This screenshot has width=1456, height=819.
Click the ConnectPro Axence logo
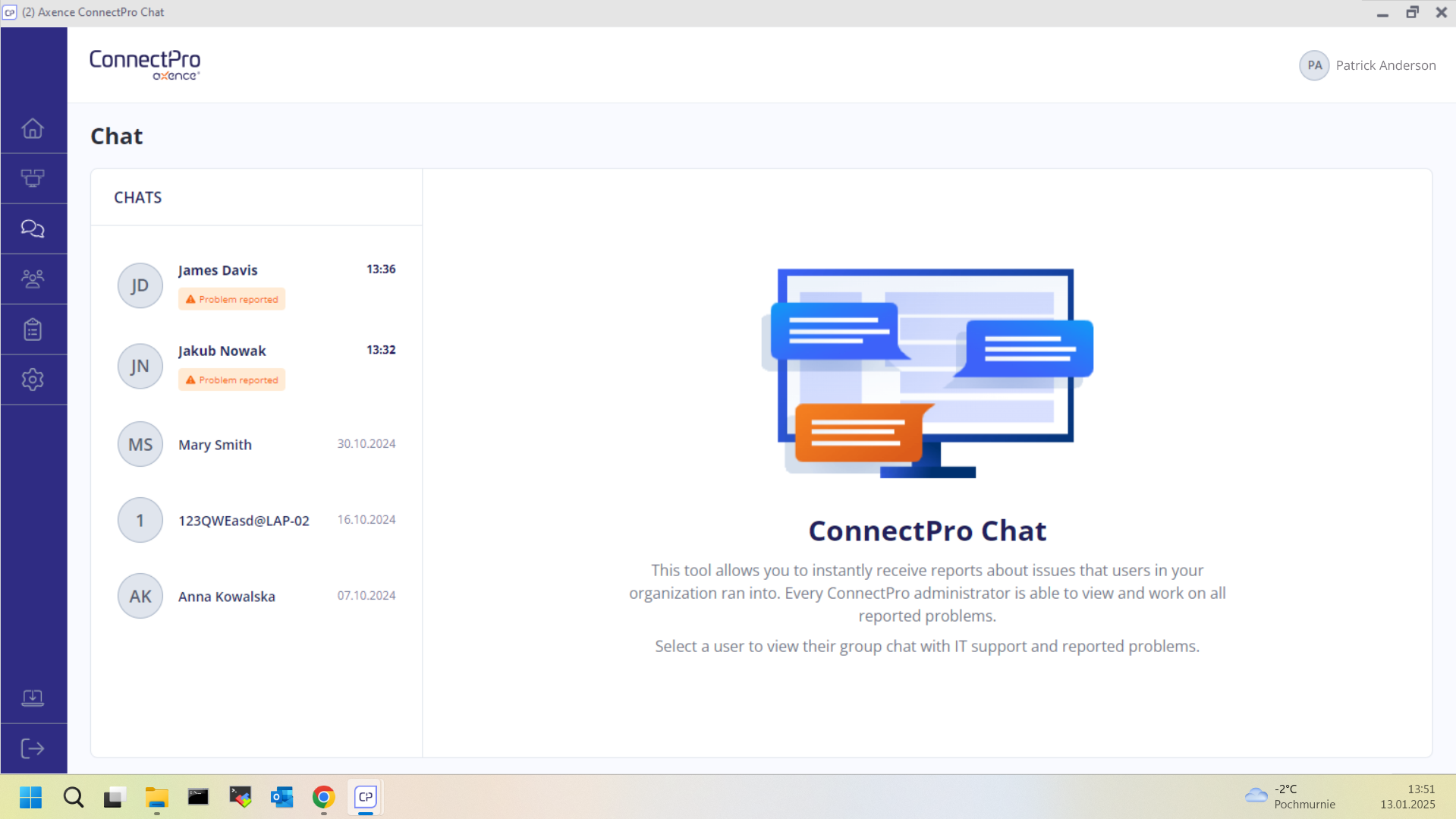[144, 65]
